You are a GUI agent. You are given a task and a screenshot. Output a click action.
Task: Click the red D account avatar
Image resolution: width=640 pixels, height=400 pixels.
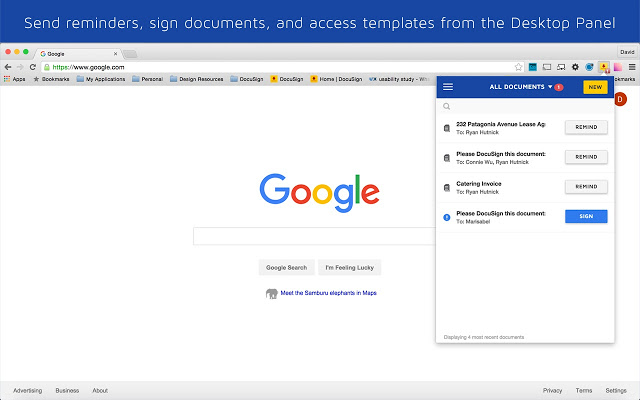(620, 99)
